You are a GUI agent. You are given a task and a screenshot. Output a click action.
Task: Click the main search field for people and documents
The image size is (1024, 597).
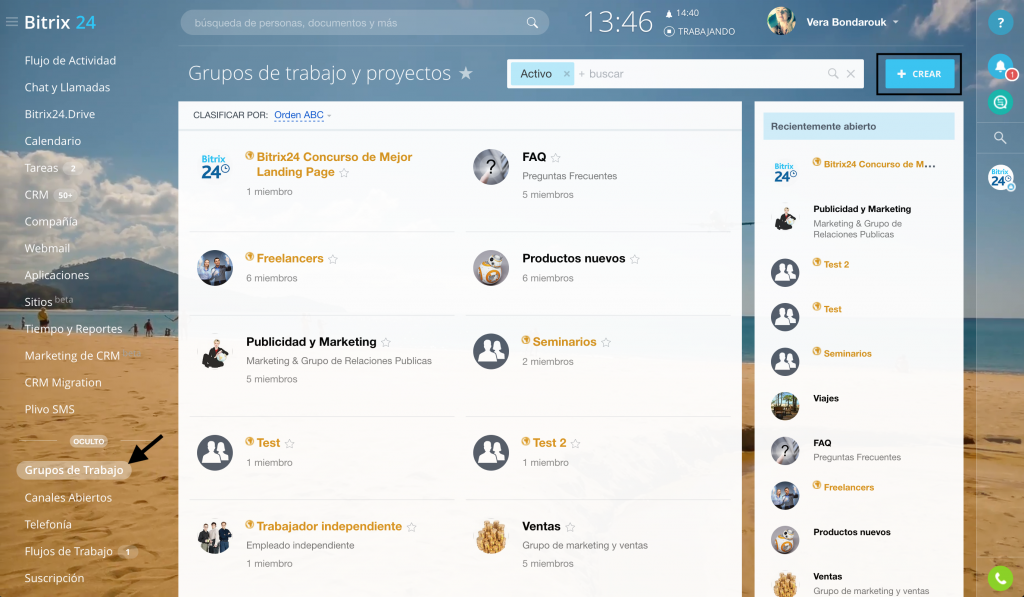(364, 23)
